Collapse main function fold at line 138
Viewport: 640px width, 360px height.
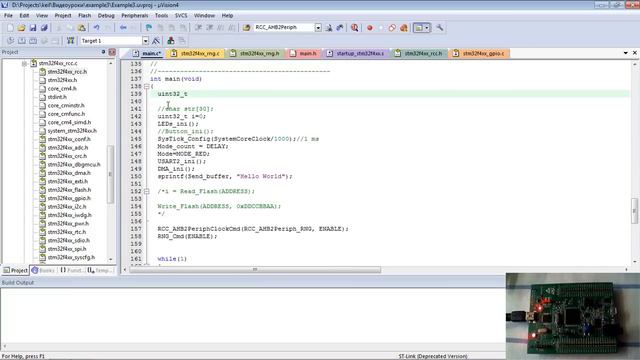[x=147, y=87]
